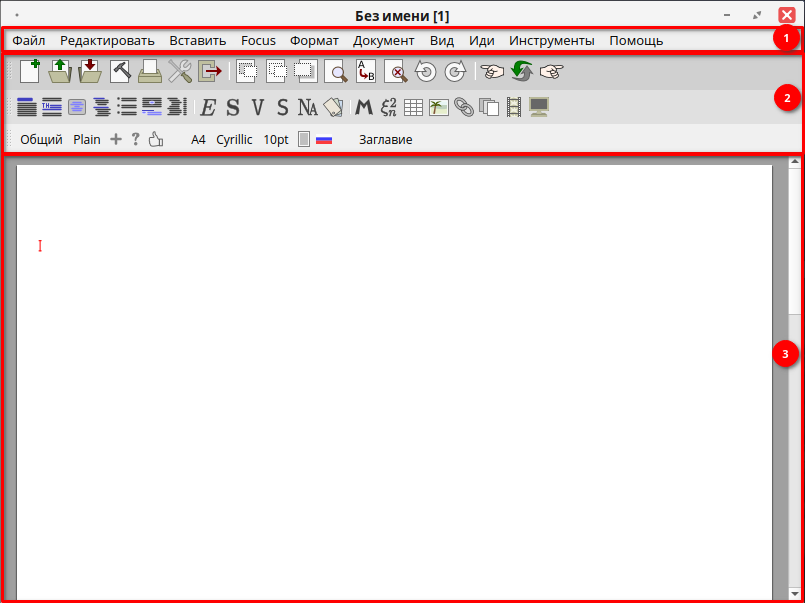Open the search magnifier tool
The image size is (805, 603).
[x=336, y=71]
